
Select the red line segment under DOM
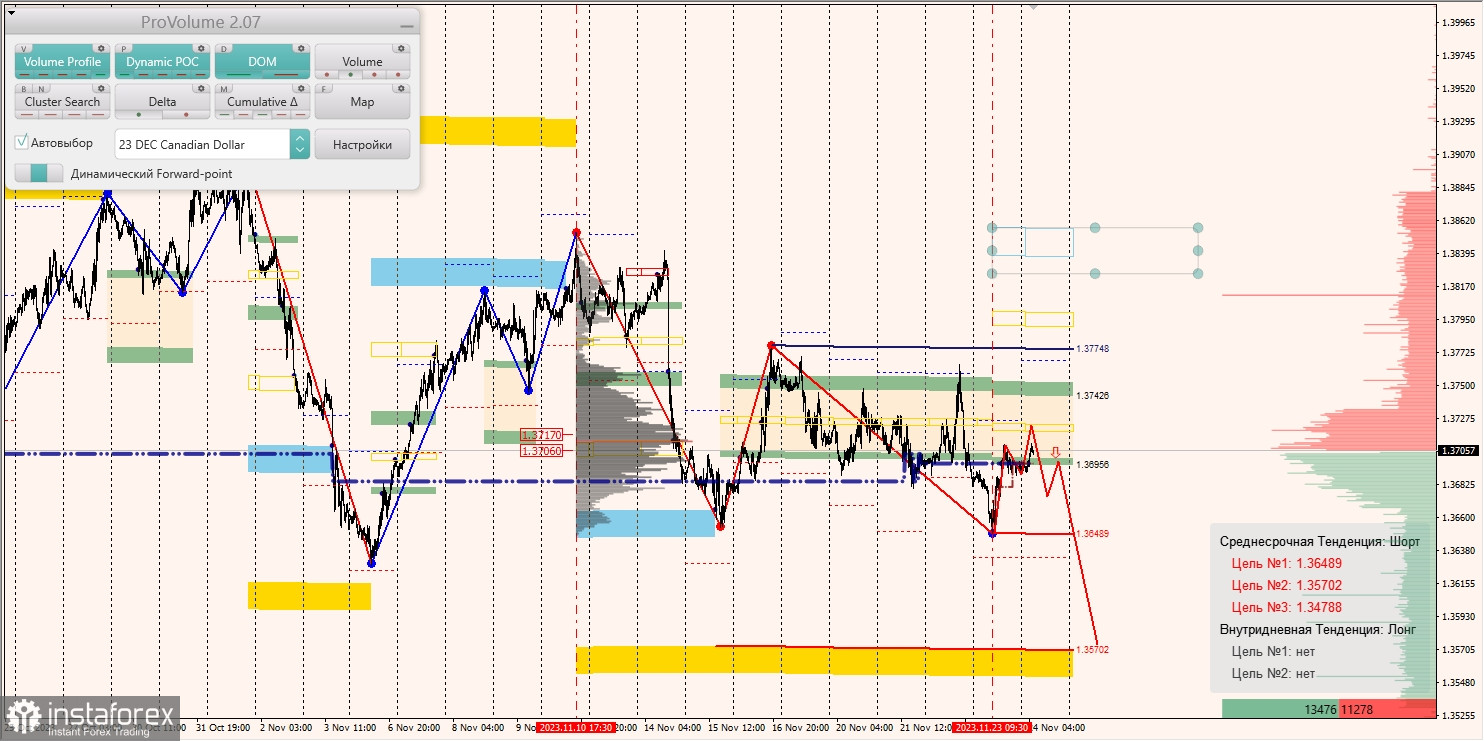point(285,75)
